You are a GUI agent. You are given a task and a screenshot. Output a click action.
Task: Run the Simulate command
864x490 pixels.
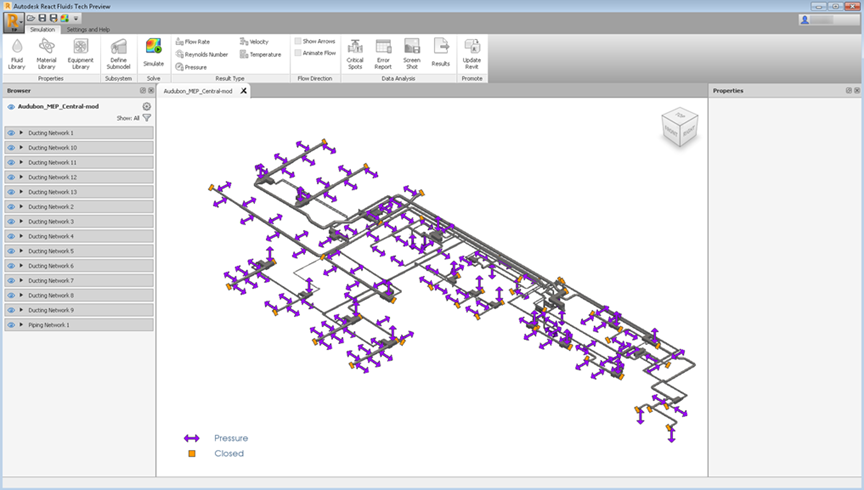pyautogui.click(x=154, y=53)
